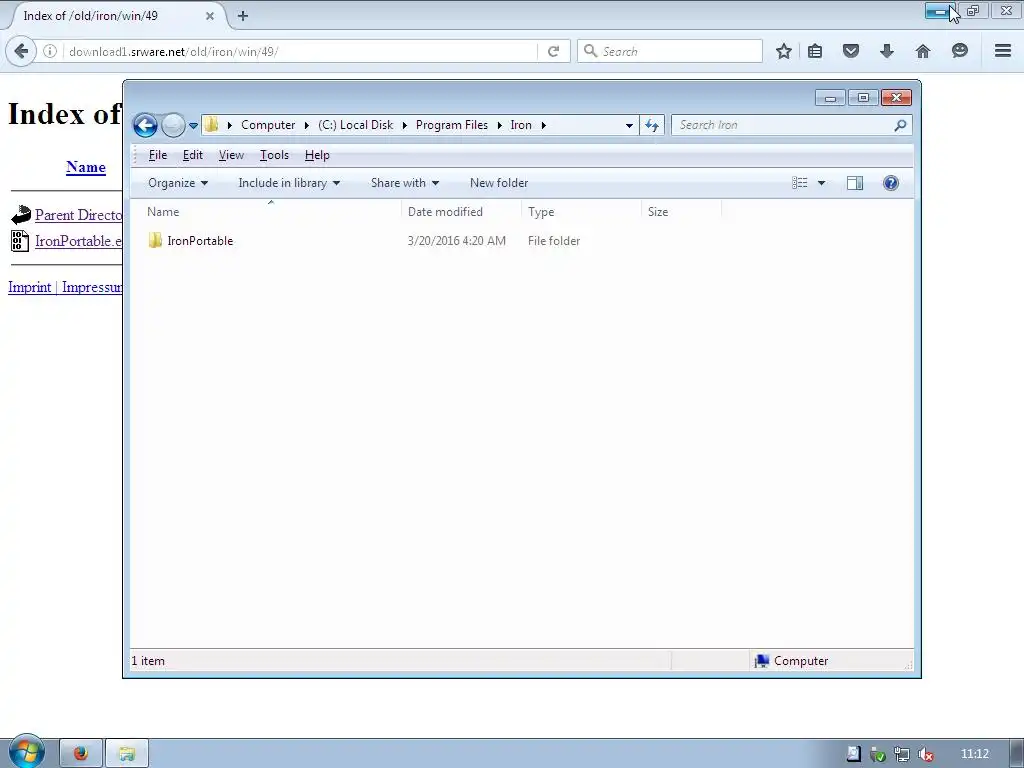Save page to Pocket icon

(x=850, y=51)
